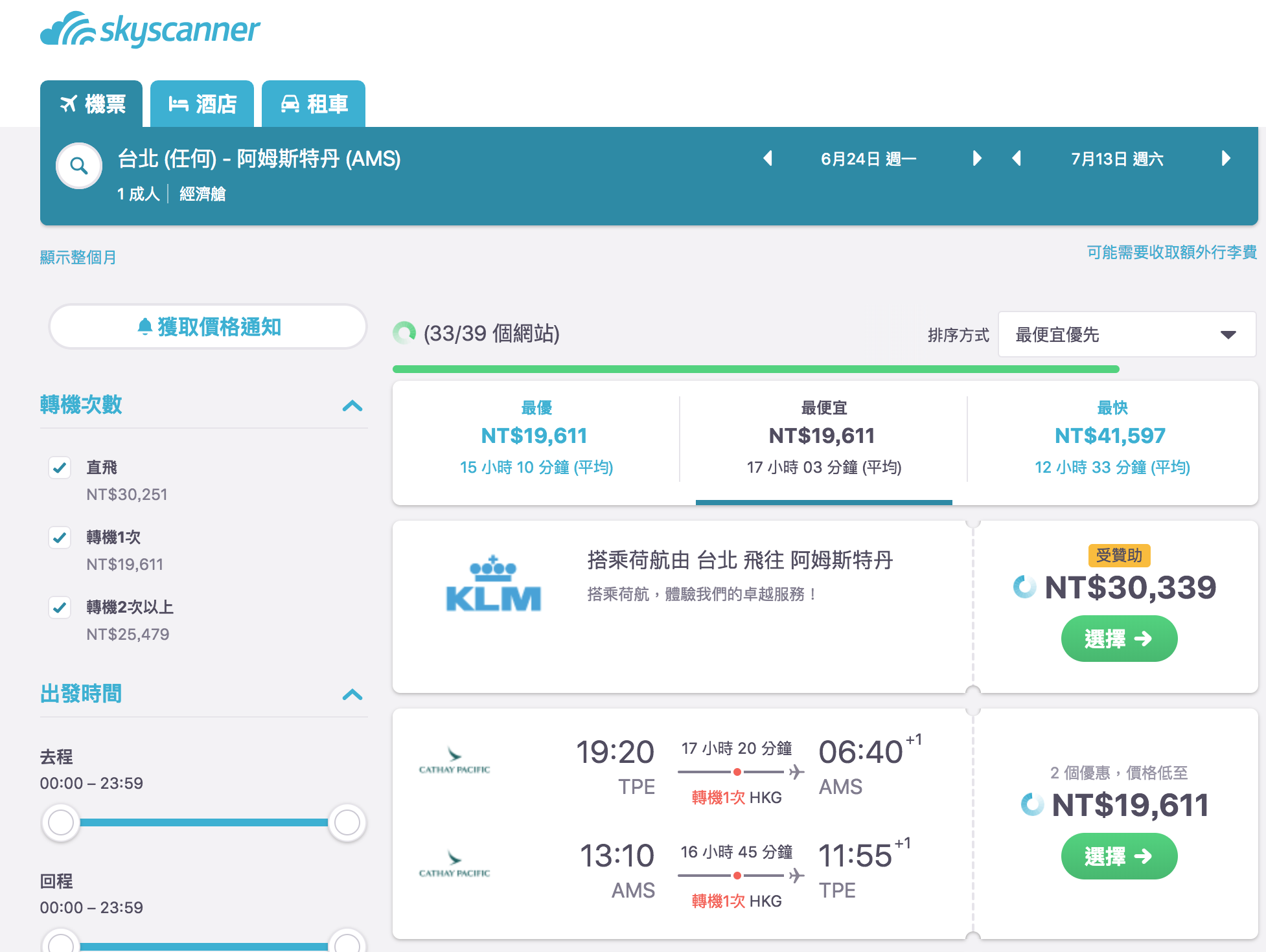Click Cathay Pacific logo on outbound flight
Screen dimensions: 1266x952
(x=454, y=761)
